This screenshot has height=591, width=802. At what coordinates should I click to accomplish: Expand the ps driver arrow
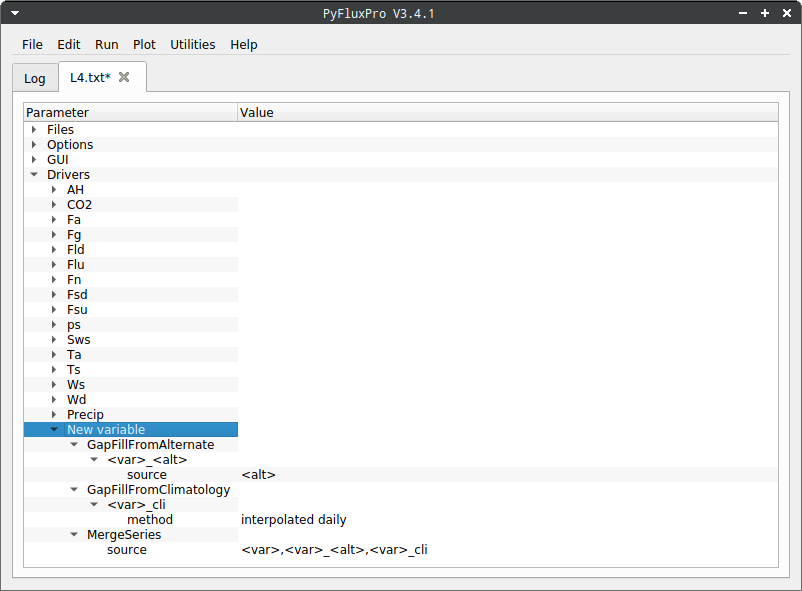[x=54, y=324]
